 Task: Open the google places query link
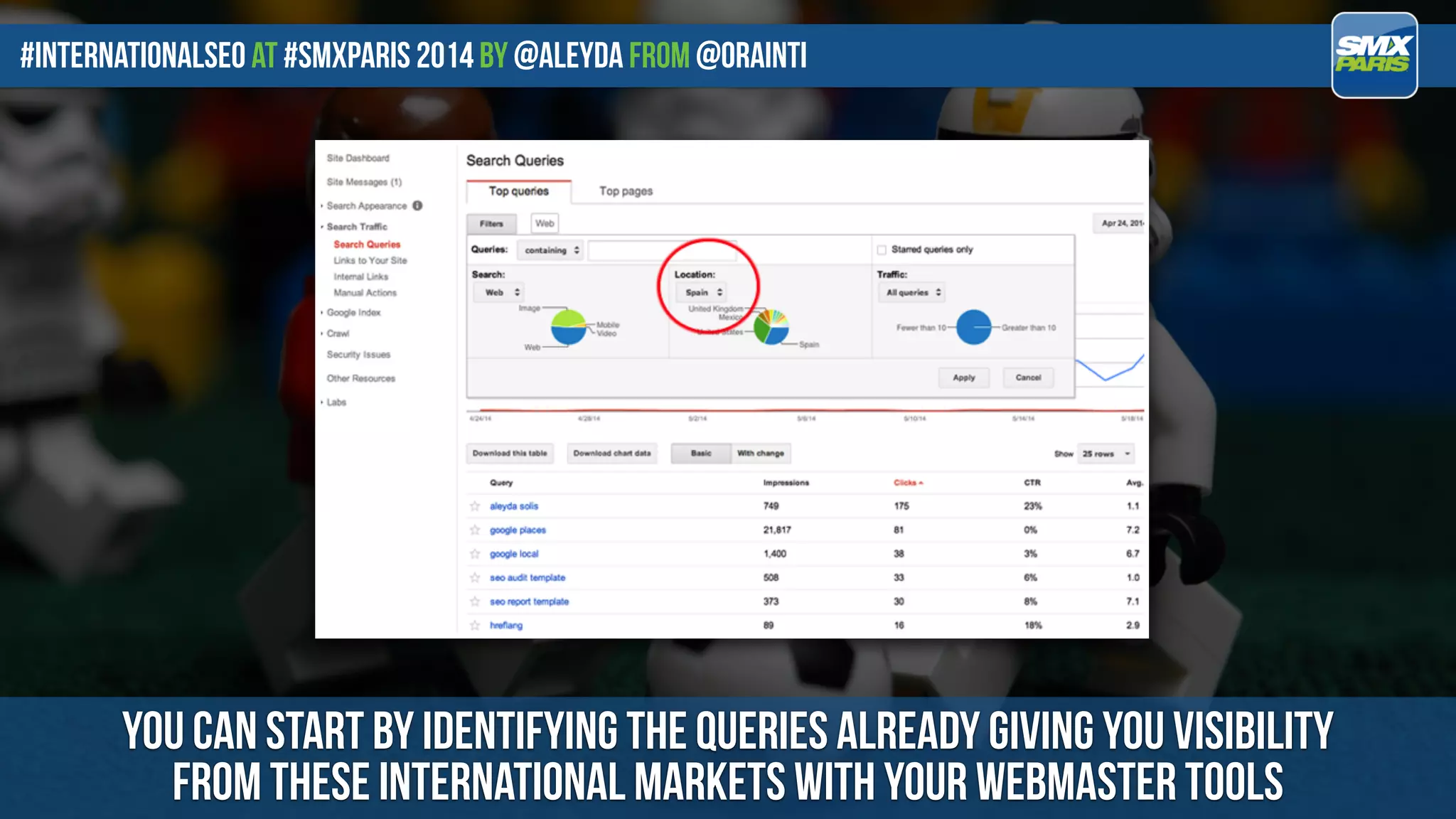point(518,530)
